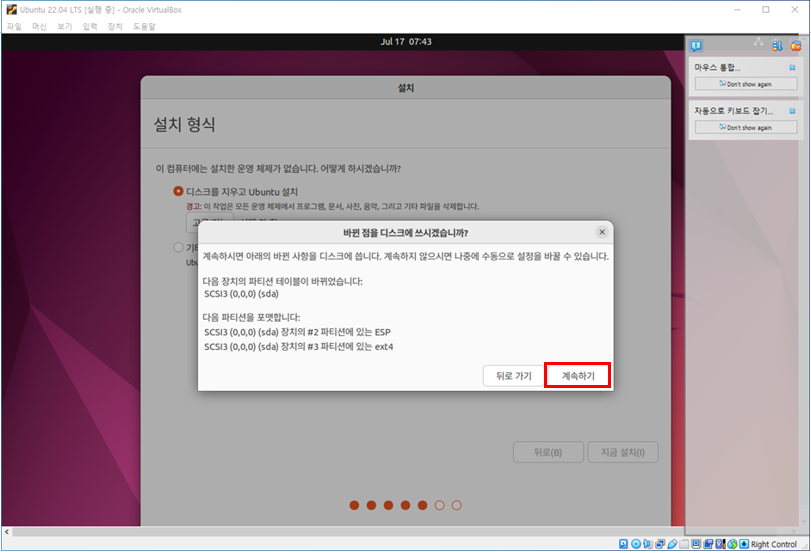Click the USB devices status icon
811x553 pixels.
[672, 544]
